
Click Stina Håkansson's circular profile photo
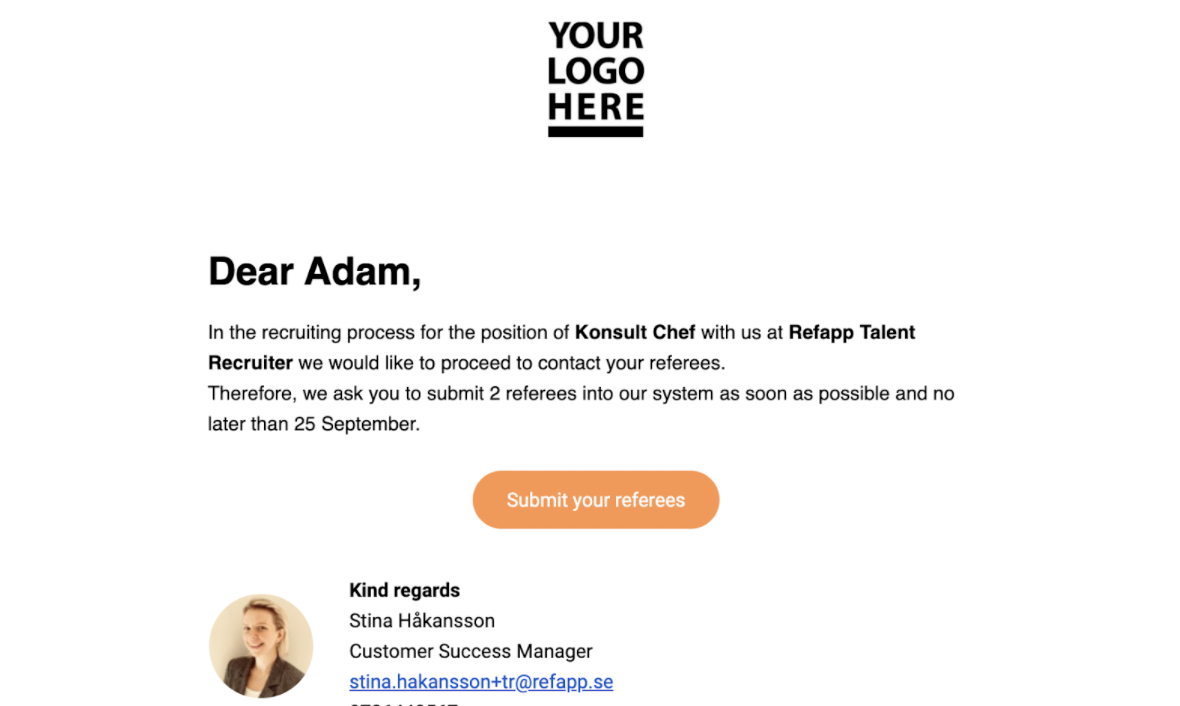[x=261, y=646]
